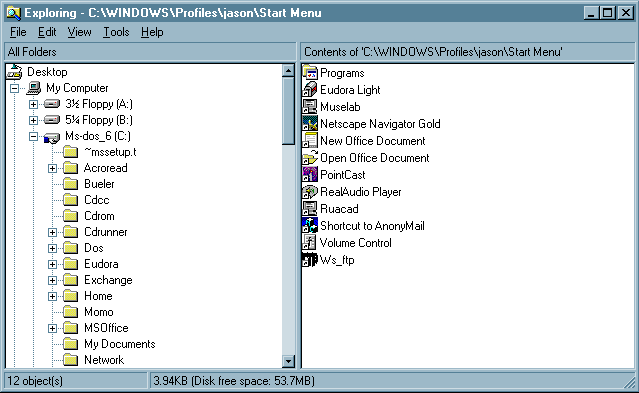
Task: Expand the 3½ Floppy (A:) drive
Action: [33, 104]
